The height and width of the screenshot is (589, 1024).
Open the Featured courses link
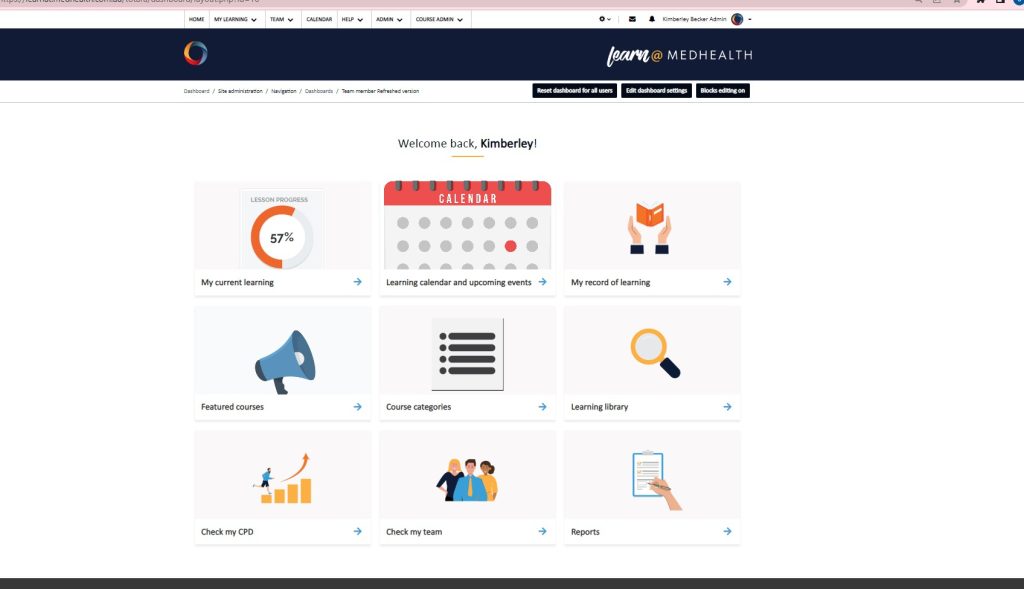pyautogui.click(x=232, y=407)
